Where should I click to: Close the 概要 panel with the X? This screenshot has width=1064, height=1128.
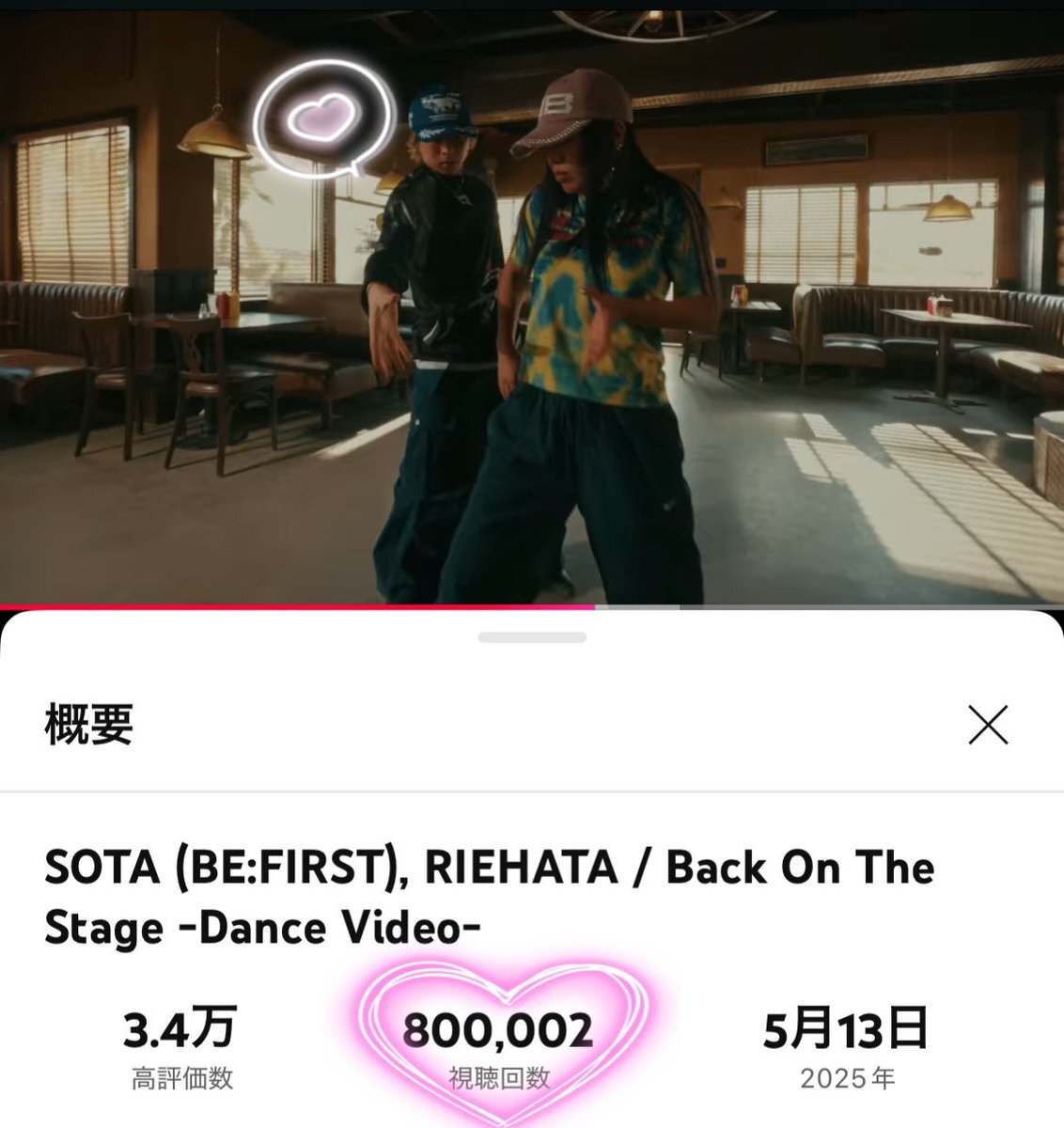tap(988, 726)
